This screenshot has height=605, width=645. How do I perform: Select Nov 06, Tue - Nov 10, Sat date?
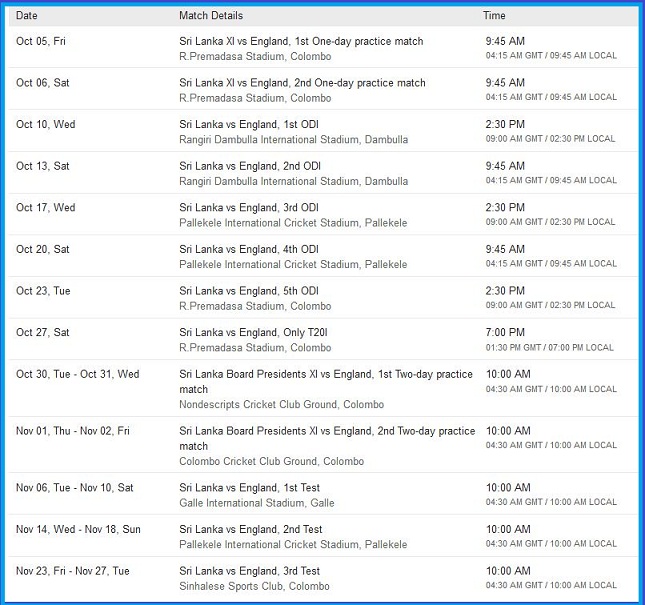tap(75, 487)
